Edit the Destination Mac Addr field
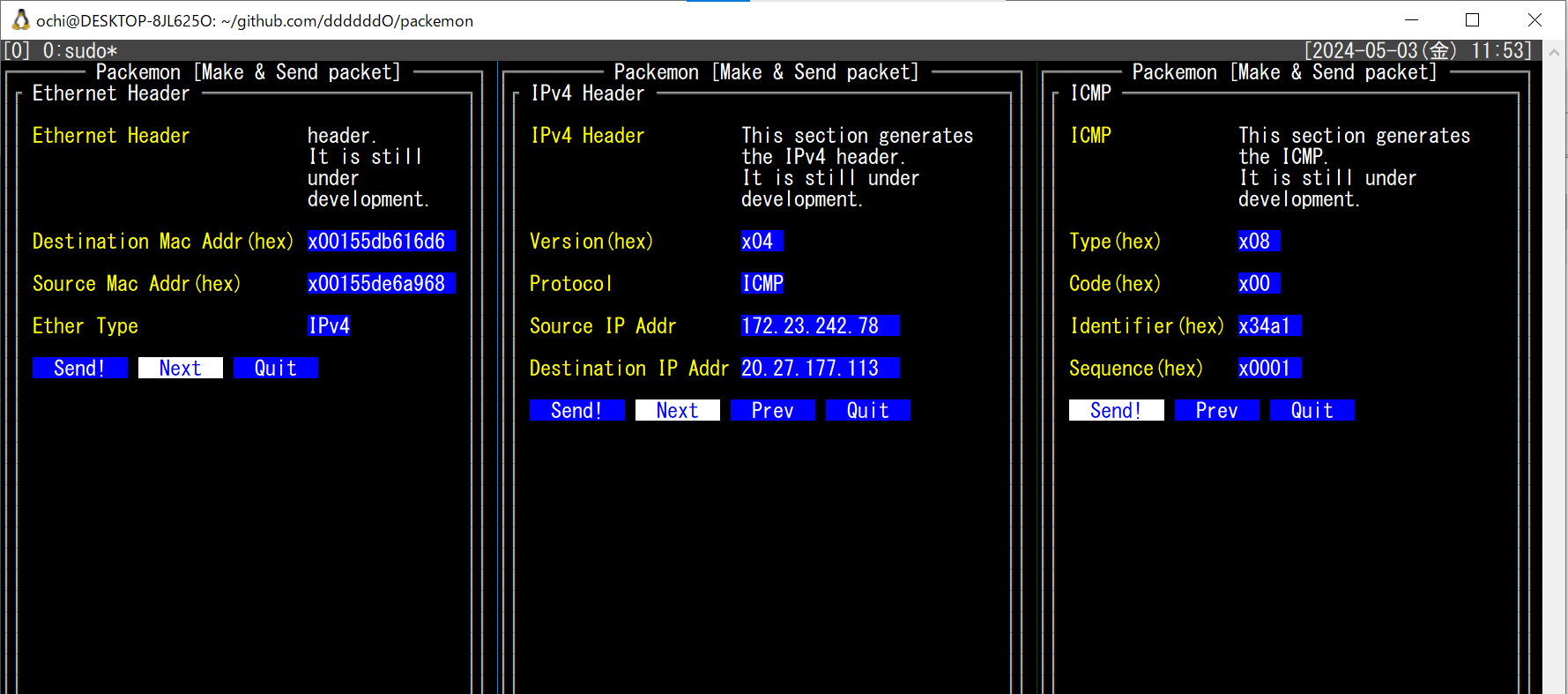The height and width of the screenshot is (694, 1568). tap(381, 241)
